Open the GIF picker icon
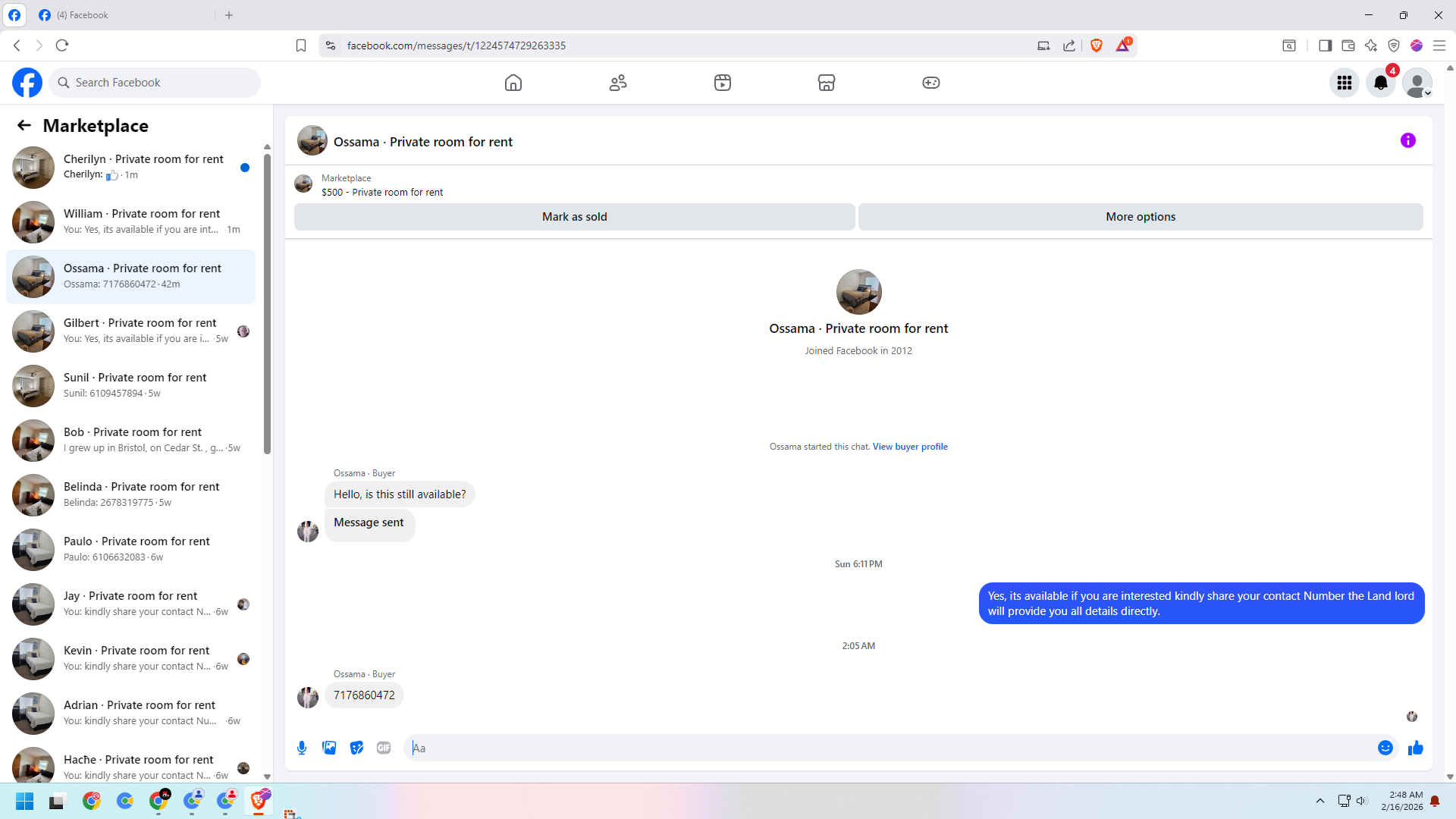 click(x=384, y=748)
